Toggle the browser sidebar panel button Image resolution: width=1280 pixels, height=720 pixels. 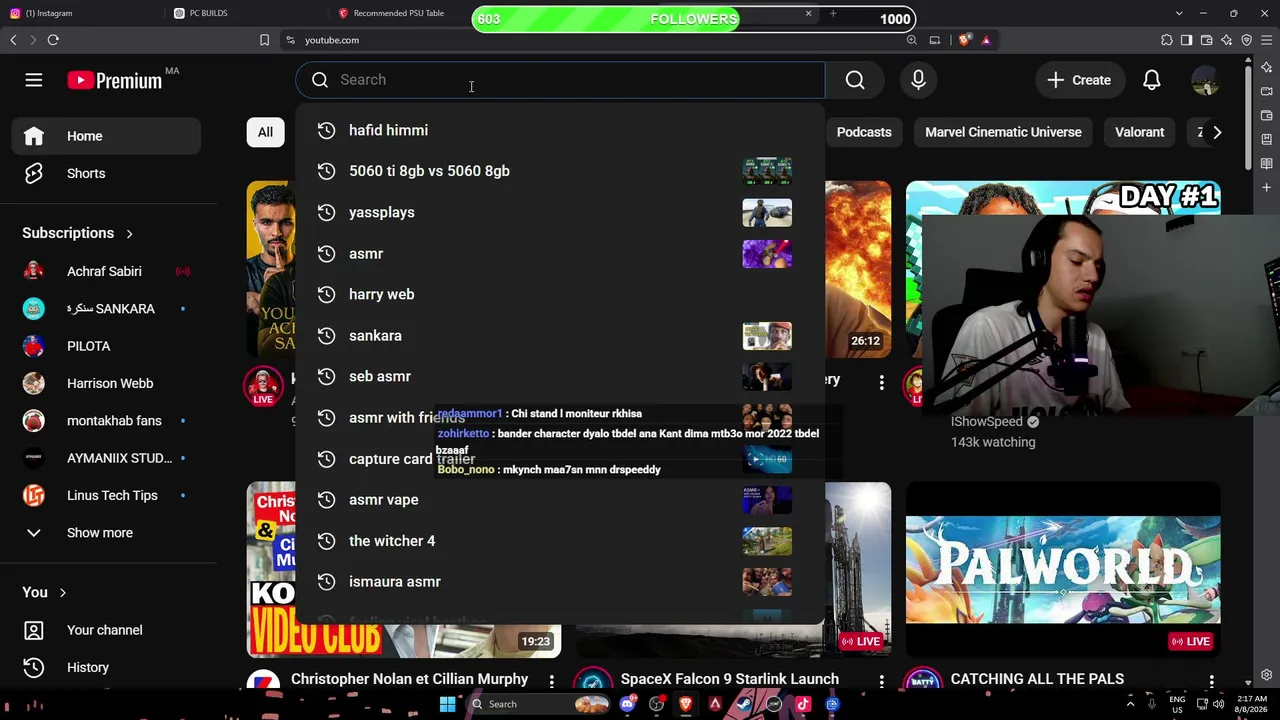tap(1187, 40)
